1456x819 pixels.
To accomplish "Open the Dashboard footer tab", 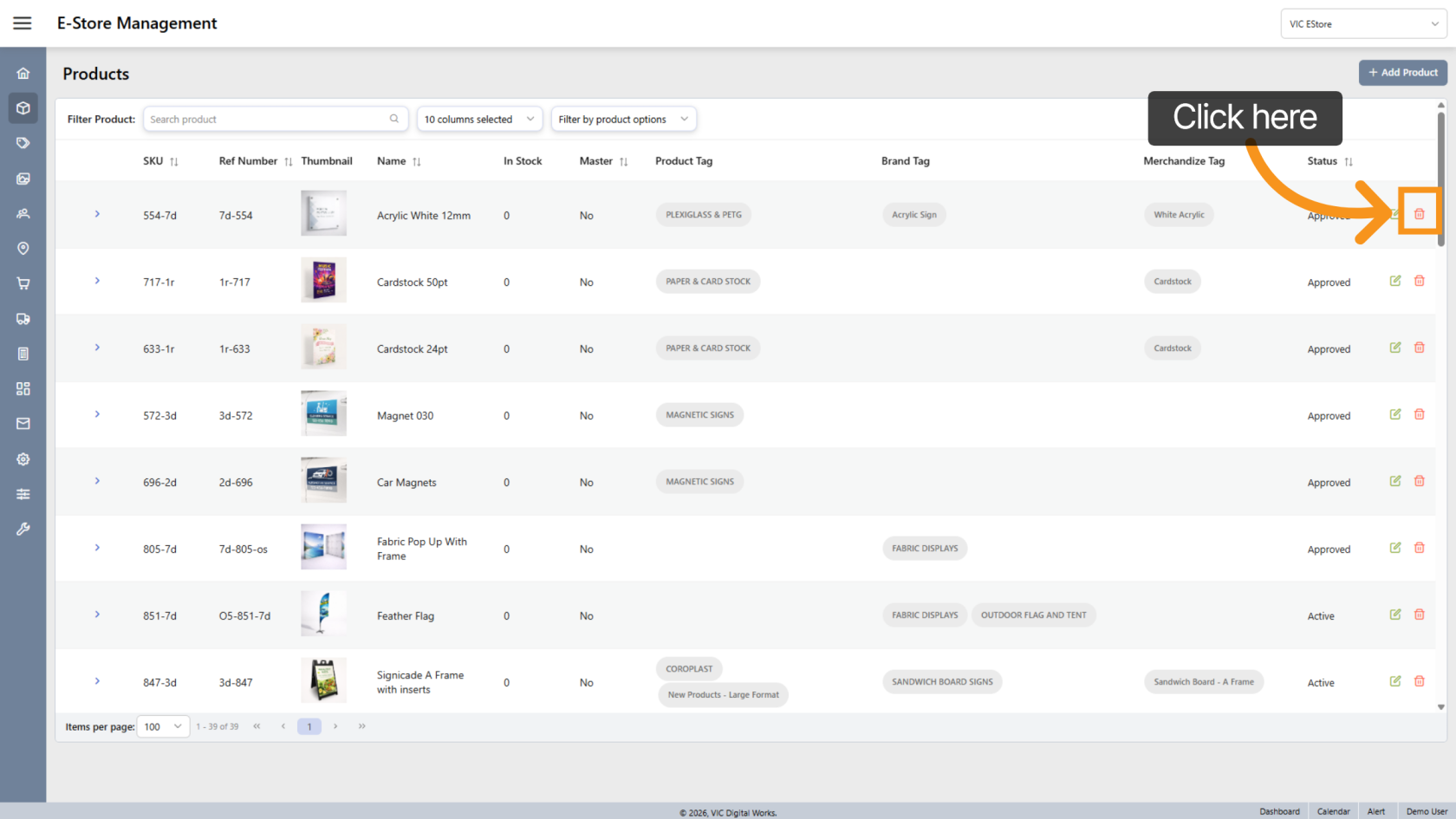I will click(1279, 811).
